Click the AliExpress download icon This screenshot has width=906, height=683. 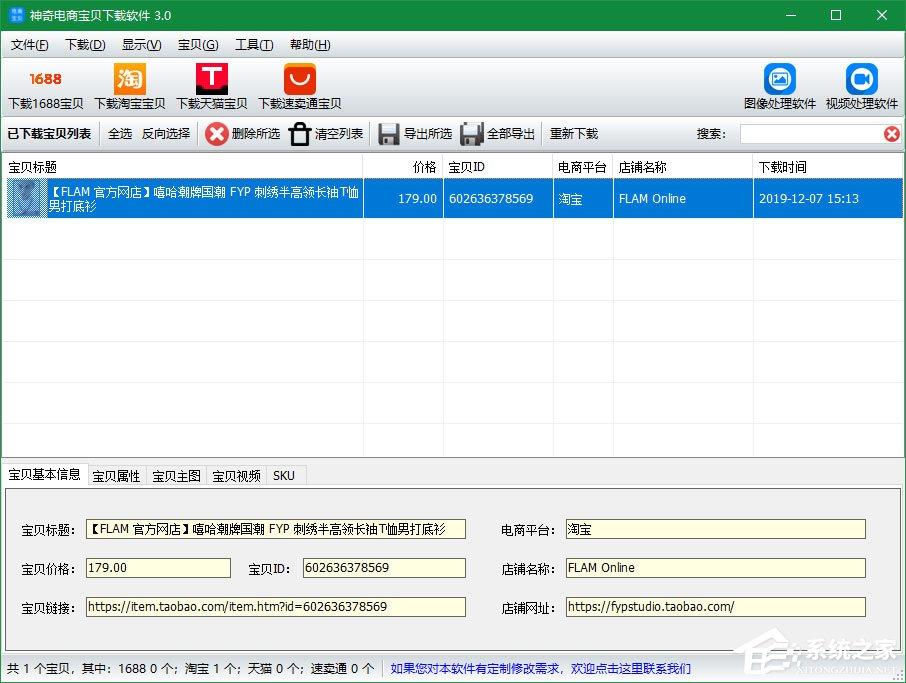click(299, 79)
